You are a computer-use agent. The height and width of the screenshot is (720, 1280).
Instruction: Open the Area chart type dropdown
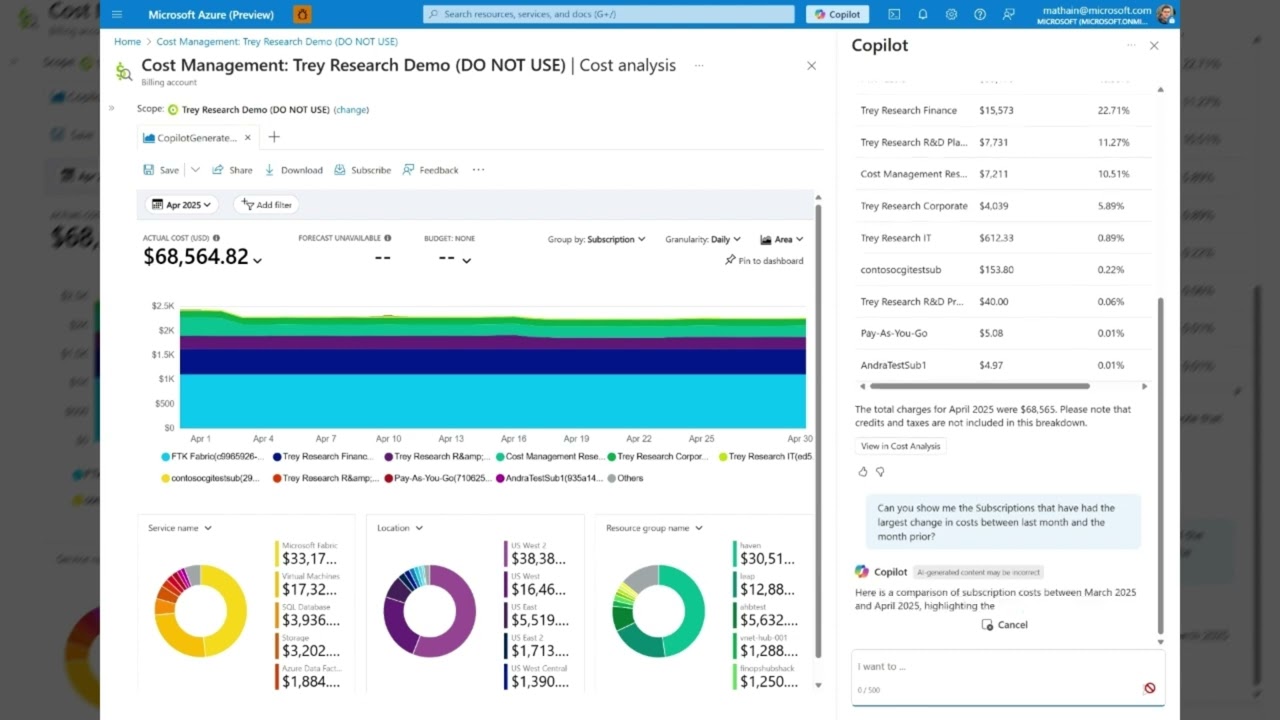[x=782, y=239]
